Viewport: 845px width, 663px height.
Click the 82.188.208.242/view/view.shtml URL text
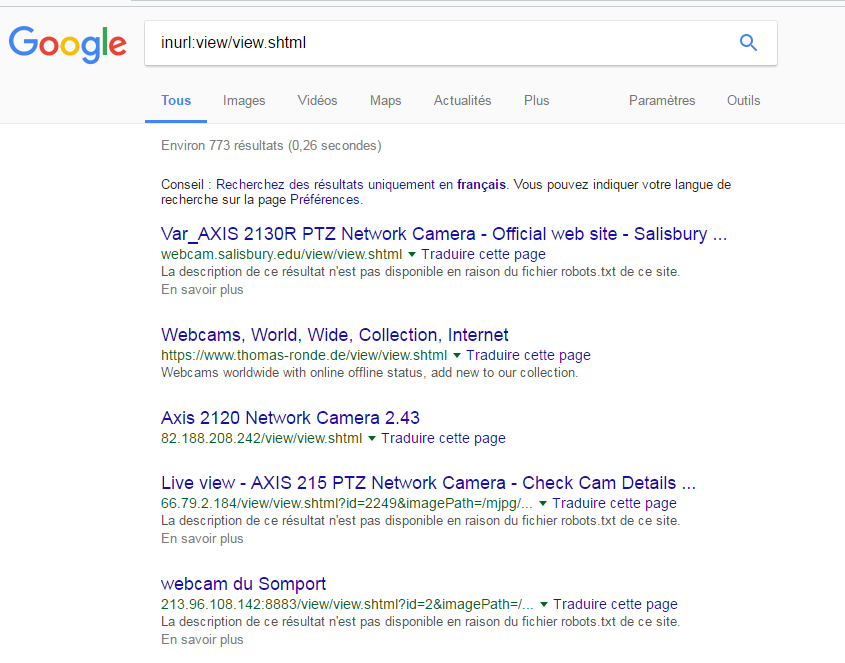261,438
